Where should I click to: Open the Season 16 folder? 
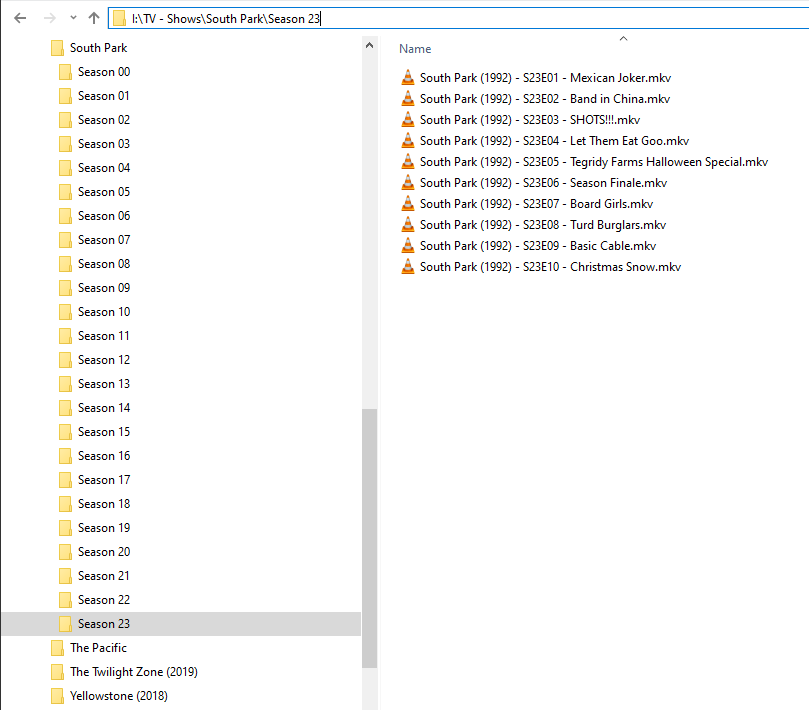tap(104, 456)
